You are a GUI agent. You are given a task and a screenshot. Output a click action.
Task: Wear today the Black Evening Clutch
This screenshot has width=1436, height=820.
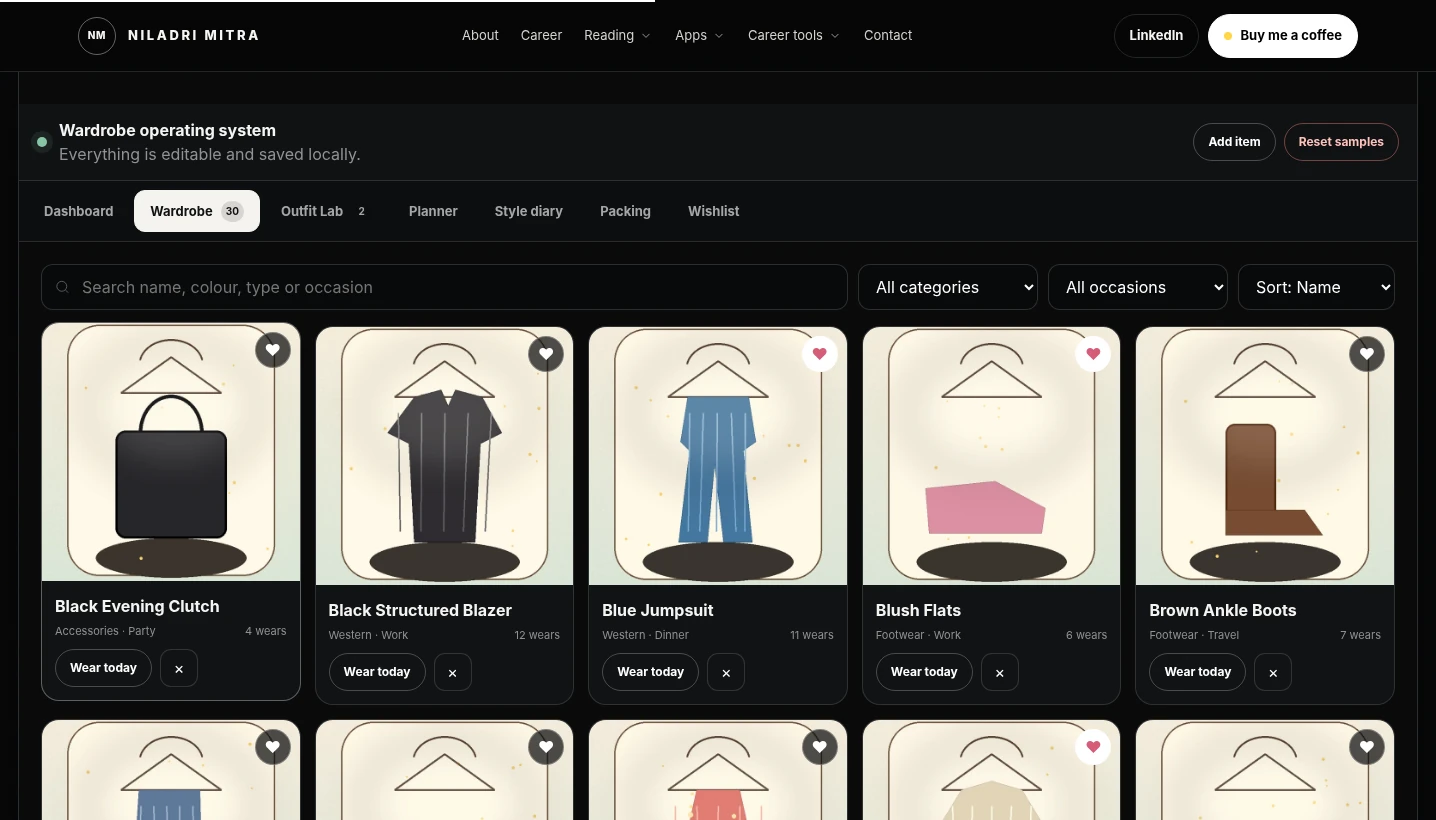(104, 669)
